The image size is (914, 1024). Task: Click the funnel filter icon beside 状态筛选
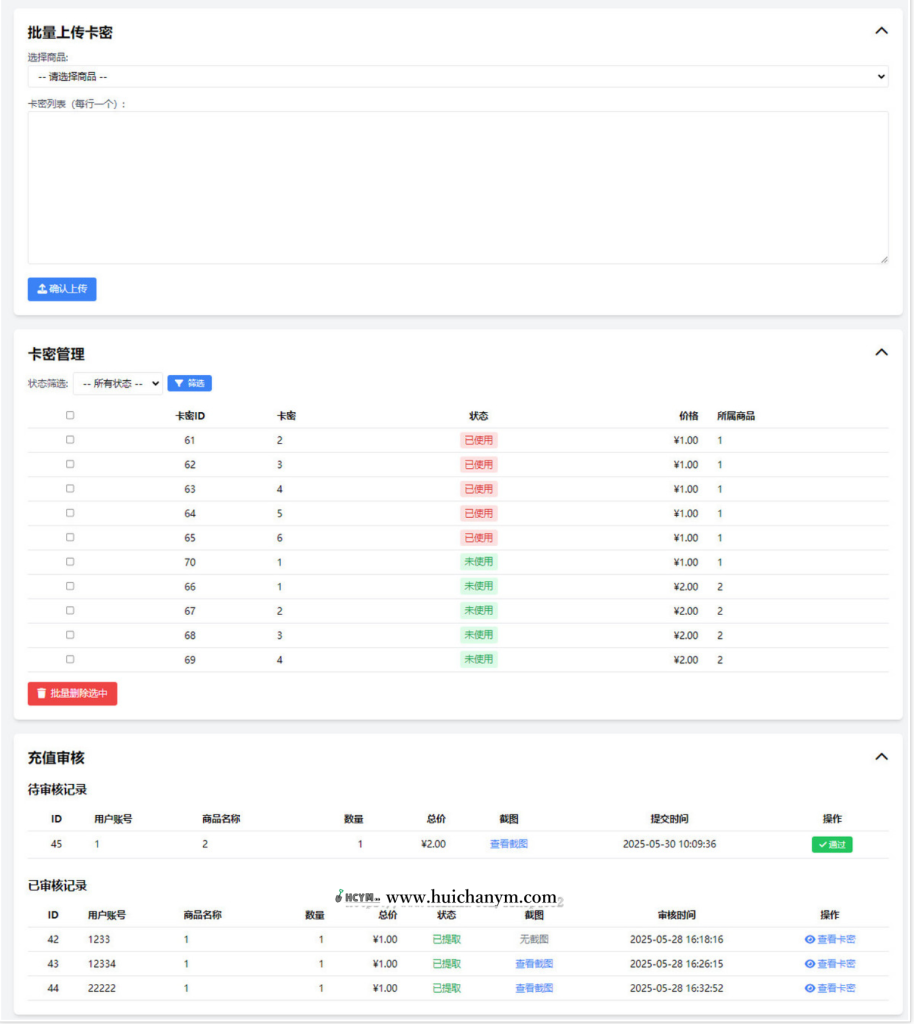180,383
